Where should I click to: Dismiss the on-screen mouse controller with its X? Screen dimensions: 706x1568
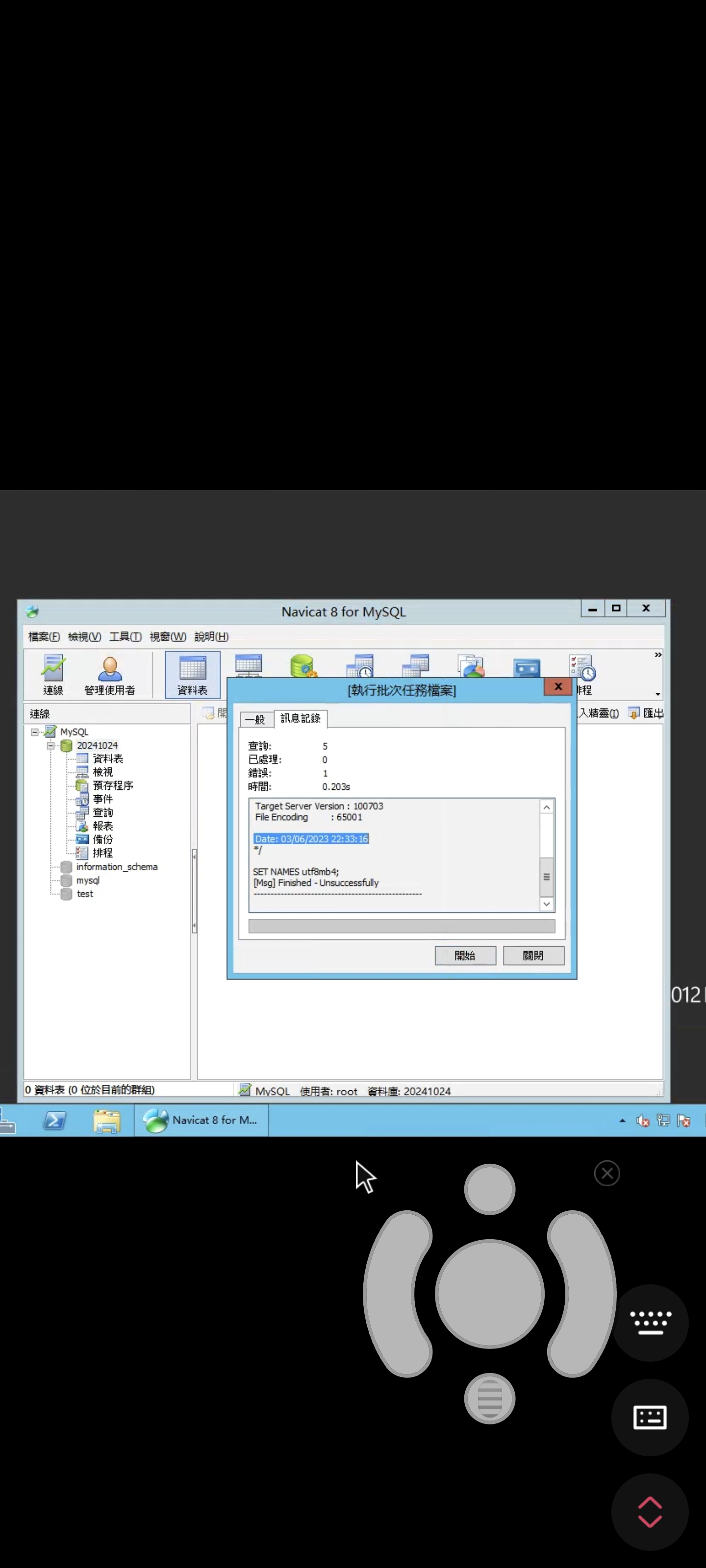click(x=606, y=1173)
